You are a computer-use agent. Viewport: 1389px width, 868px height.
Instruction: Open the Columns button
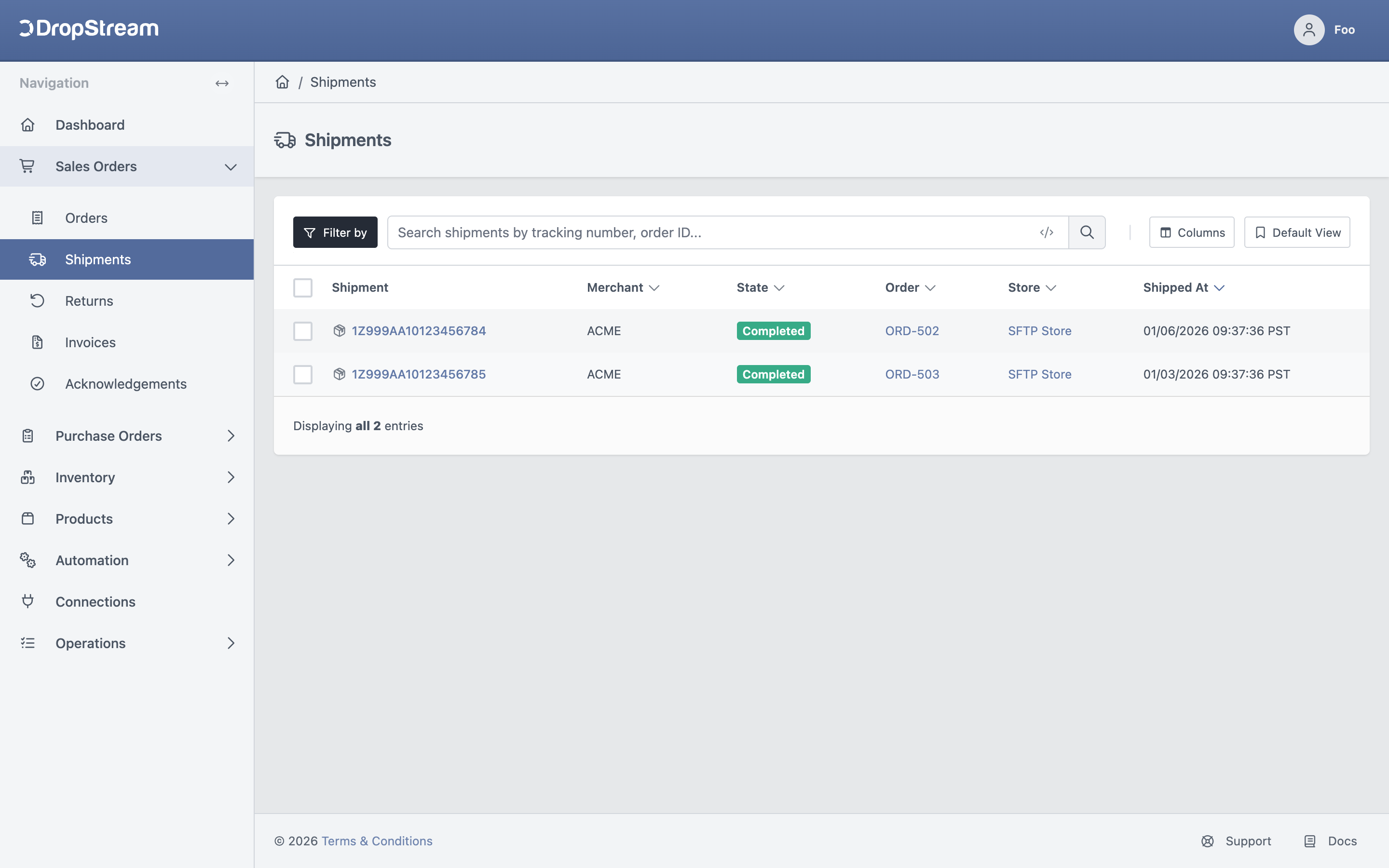(1192, 232)
